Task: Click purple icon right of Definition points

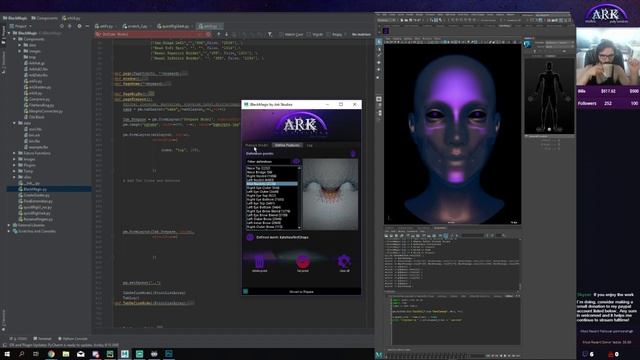Action: [x=353, y=153]
